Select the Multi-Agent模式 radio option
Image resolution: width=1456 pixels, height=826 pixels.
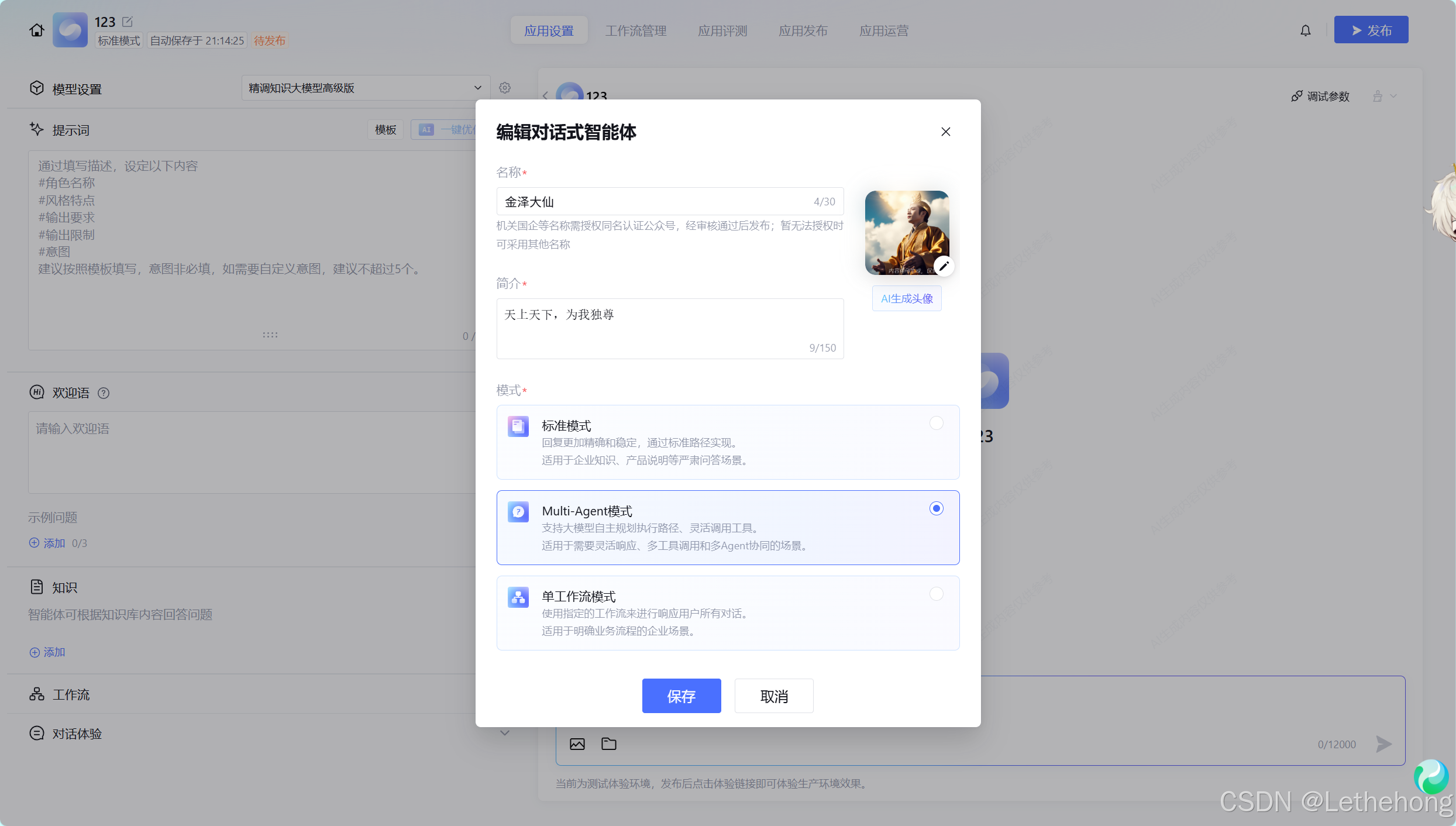[936, 508]
